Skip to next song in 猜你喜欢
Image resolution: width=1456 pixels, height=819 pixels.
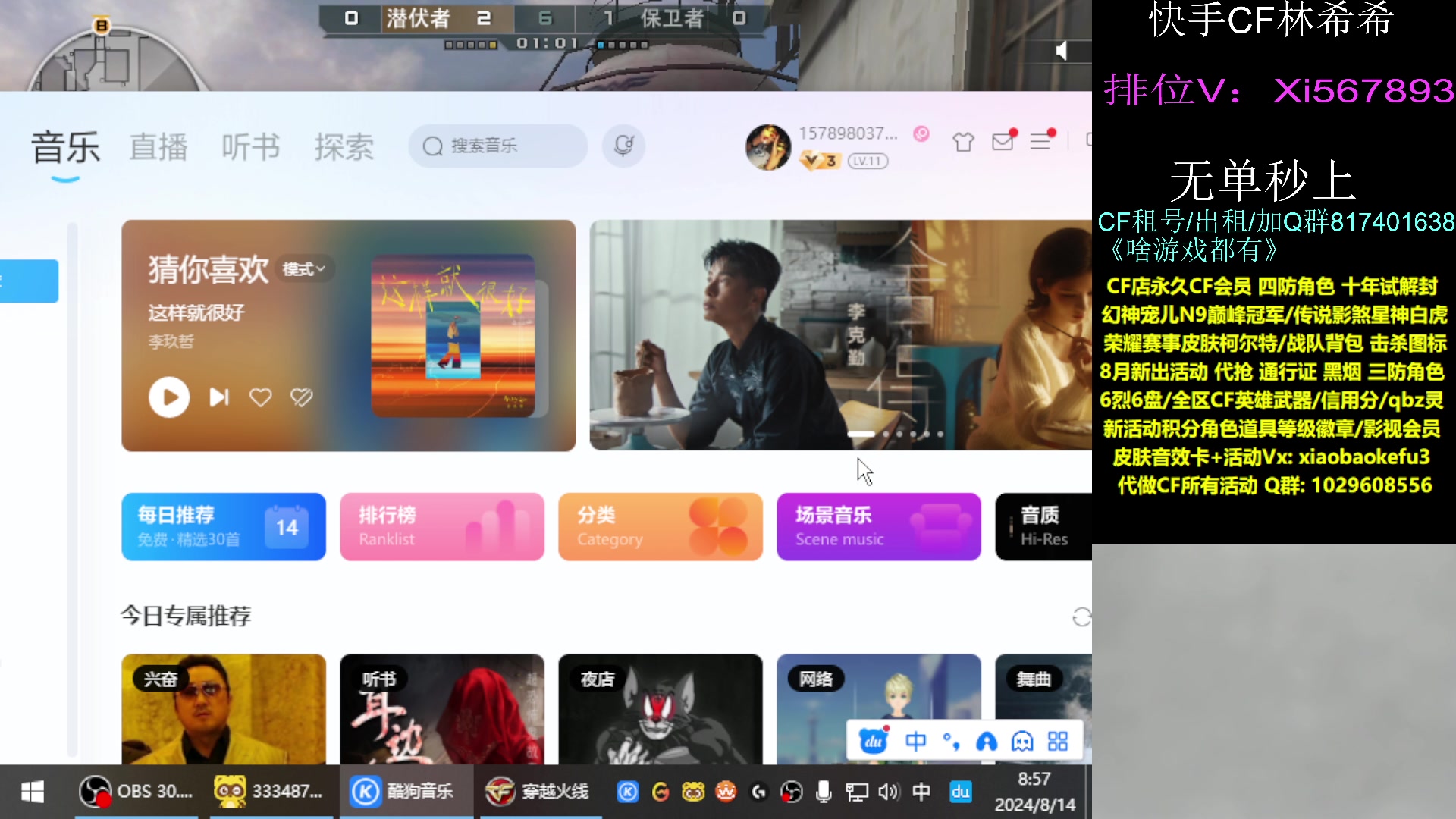pos(219,397)
